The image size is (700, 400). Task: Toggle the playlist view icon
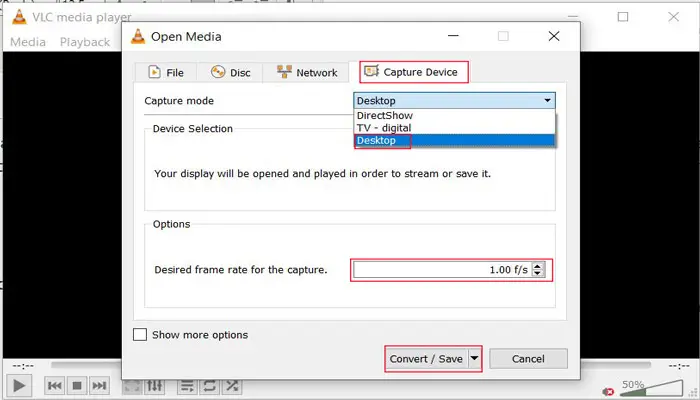coord(187,385)
